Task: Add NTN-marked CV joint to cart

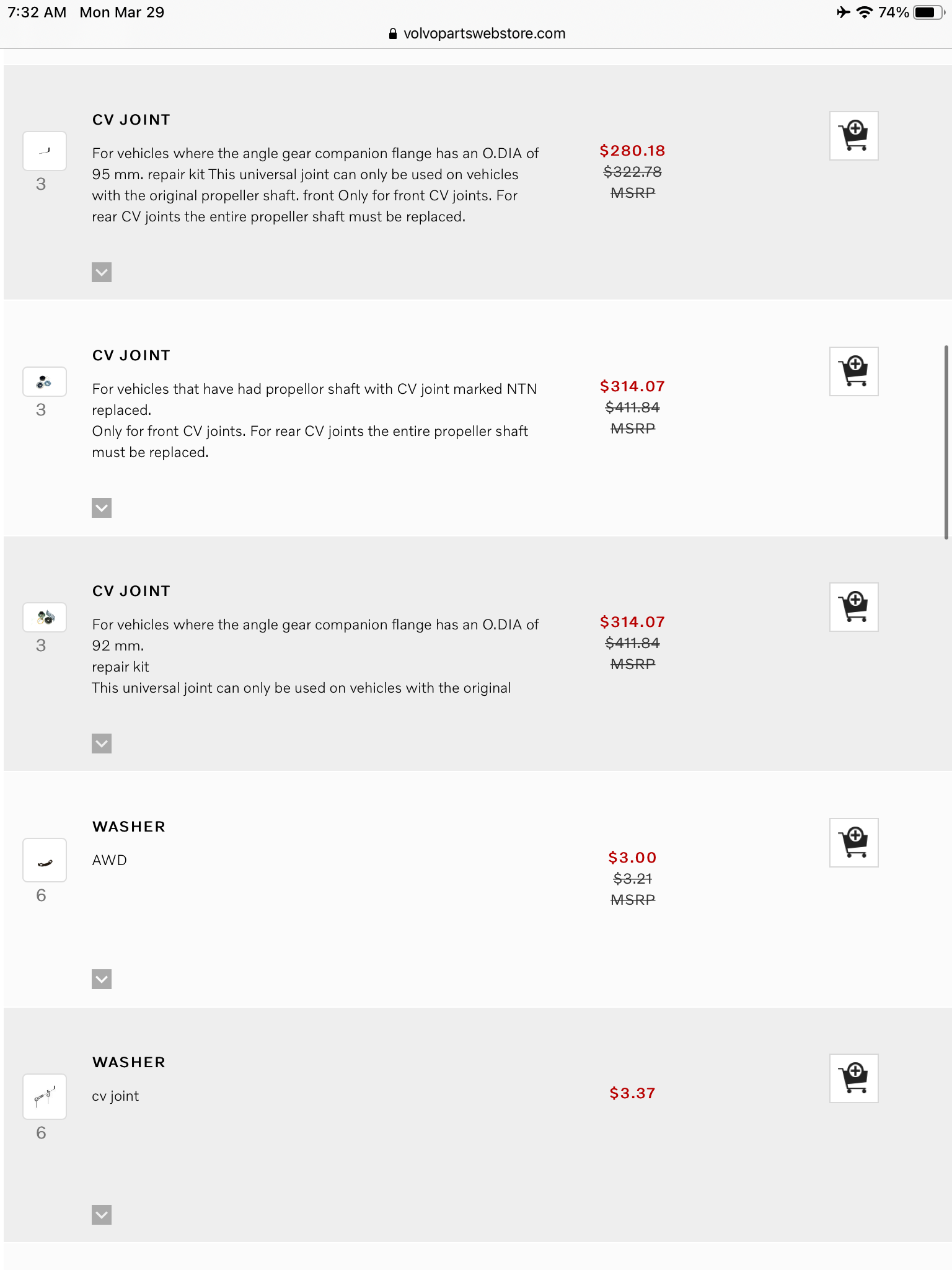Action: 853,371
